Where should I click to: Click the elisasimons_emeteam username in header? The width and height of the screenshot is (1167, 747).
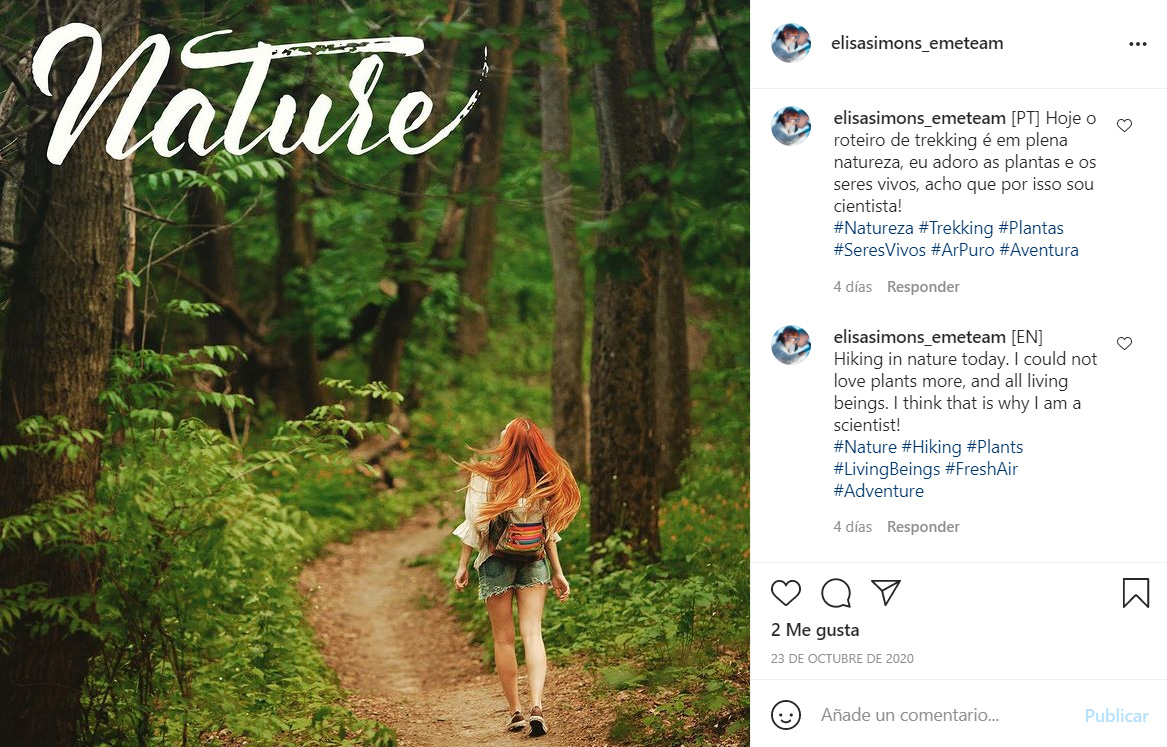coord(917,44)
